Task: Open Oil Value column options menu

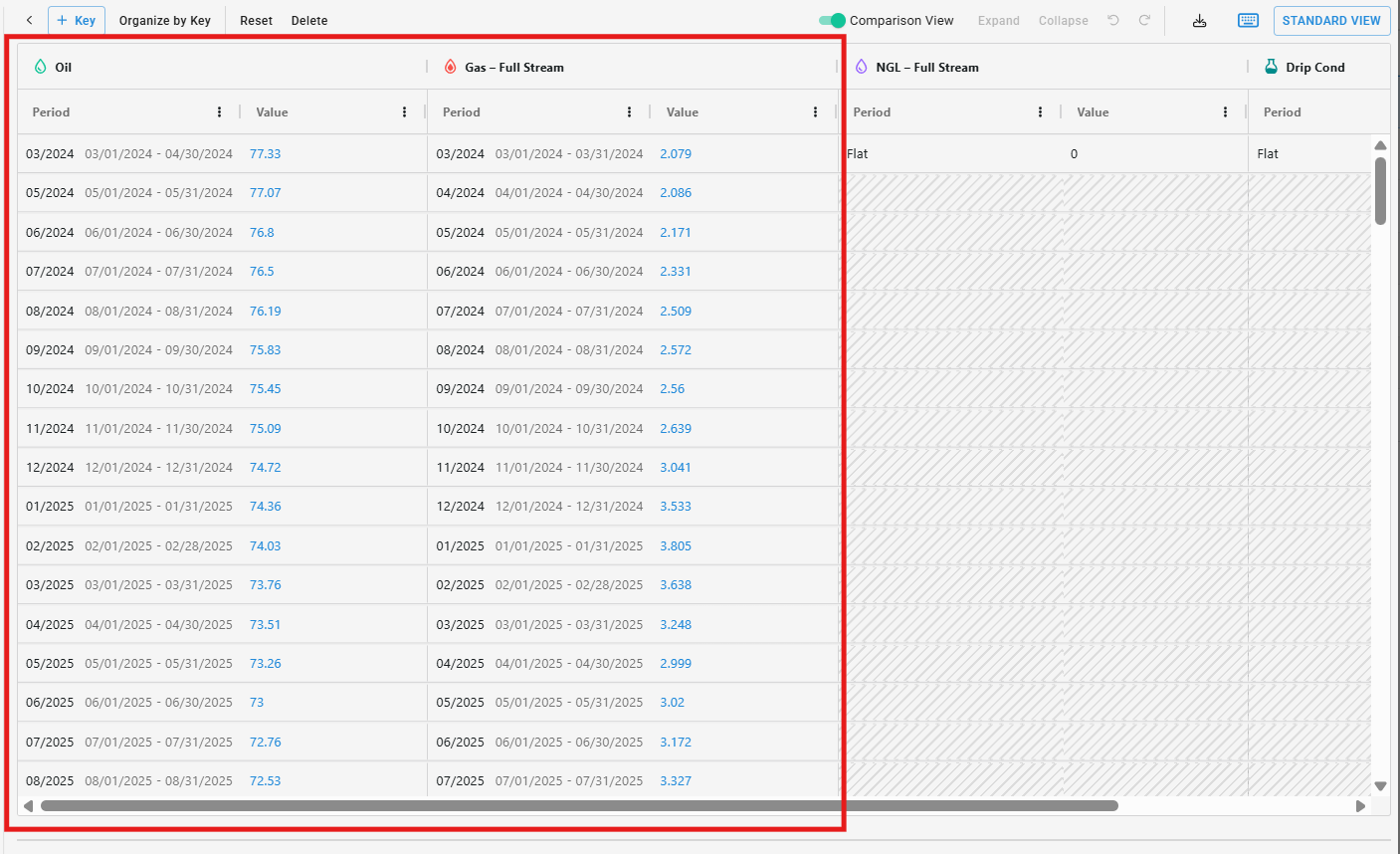Action: pos(404,112)
